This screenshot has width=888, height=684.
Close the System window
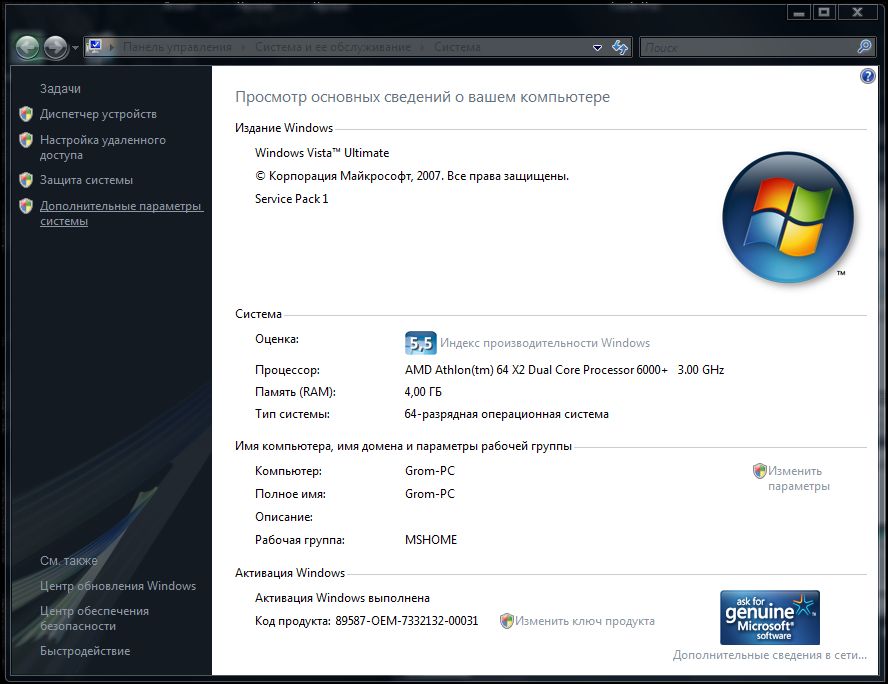point(857,12)
